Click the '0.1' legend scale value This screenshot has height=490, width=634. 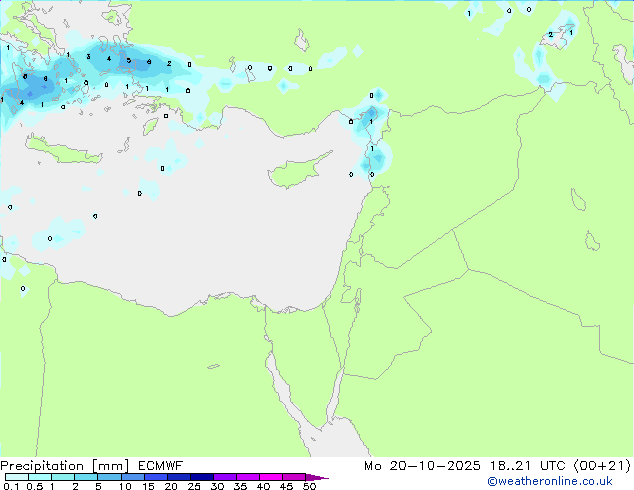11,486
